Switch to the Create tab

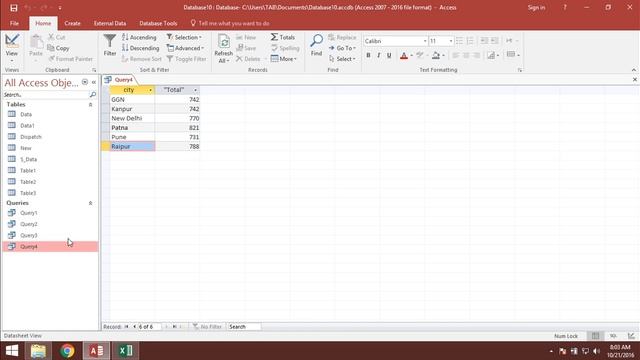(72, 24)
